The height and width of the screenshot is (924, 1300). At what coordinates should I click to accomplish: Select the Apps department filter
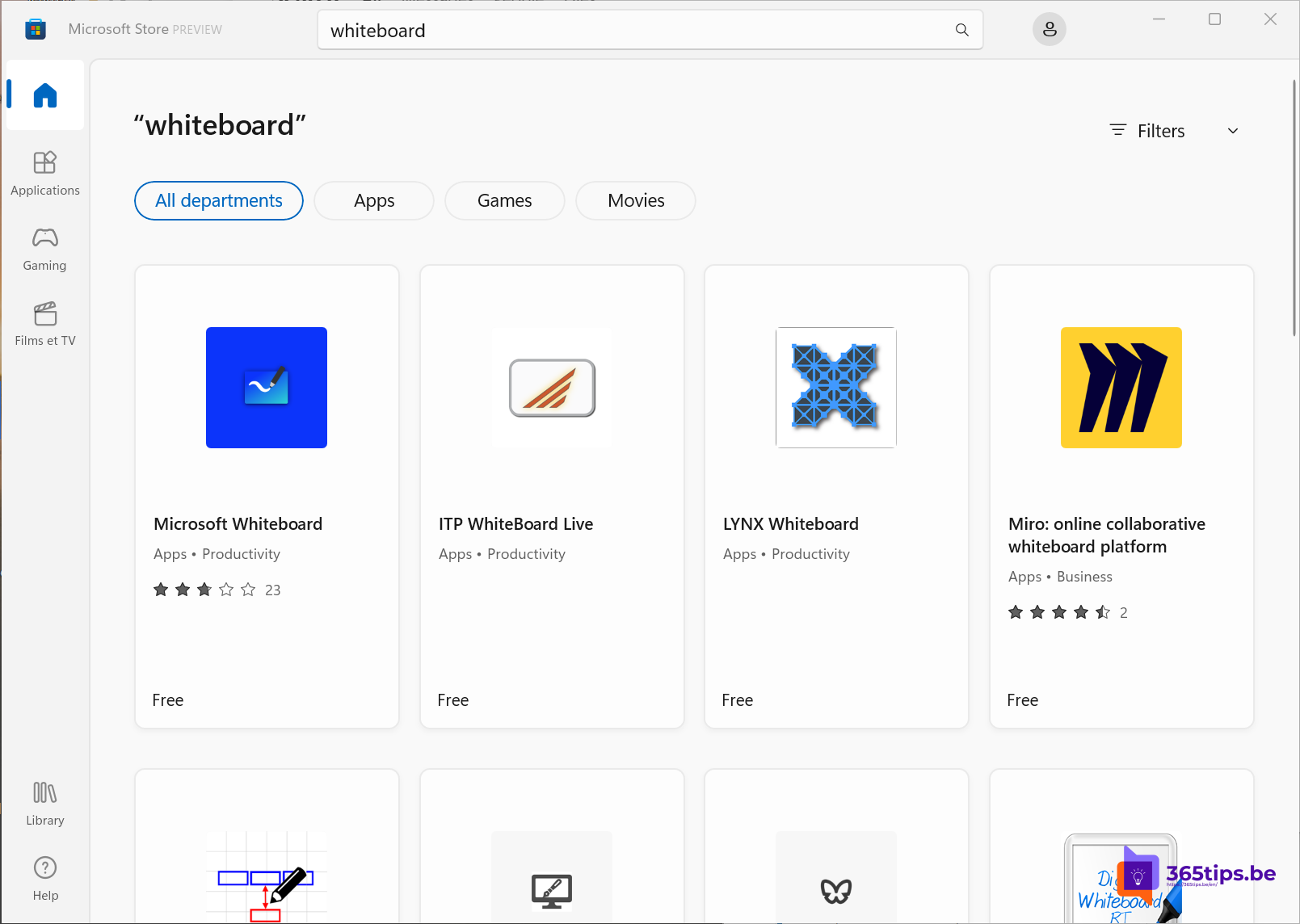point(373,200)
